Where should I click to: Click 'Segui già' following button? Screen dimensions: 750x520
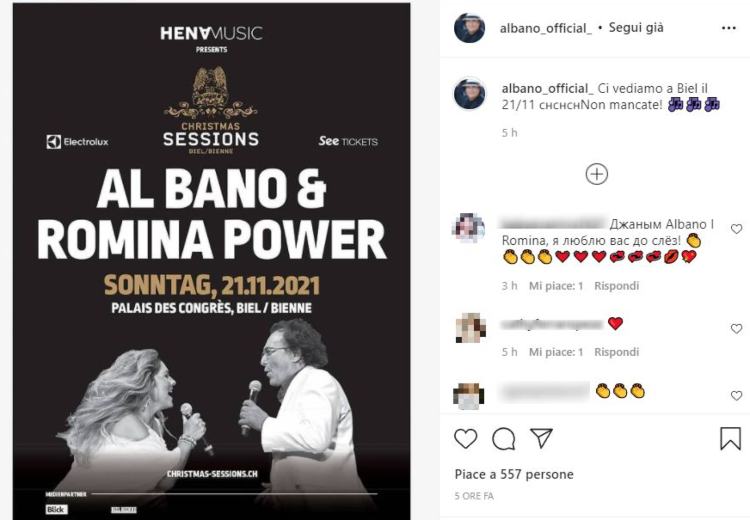(x=636, y=28)
